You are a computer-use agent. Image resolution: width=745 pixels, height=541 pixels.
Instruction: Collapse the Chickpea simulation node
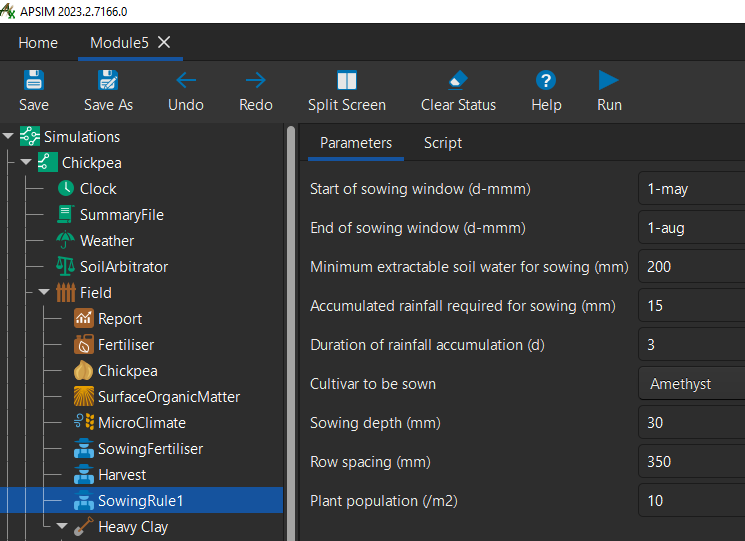(26, 162)
